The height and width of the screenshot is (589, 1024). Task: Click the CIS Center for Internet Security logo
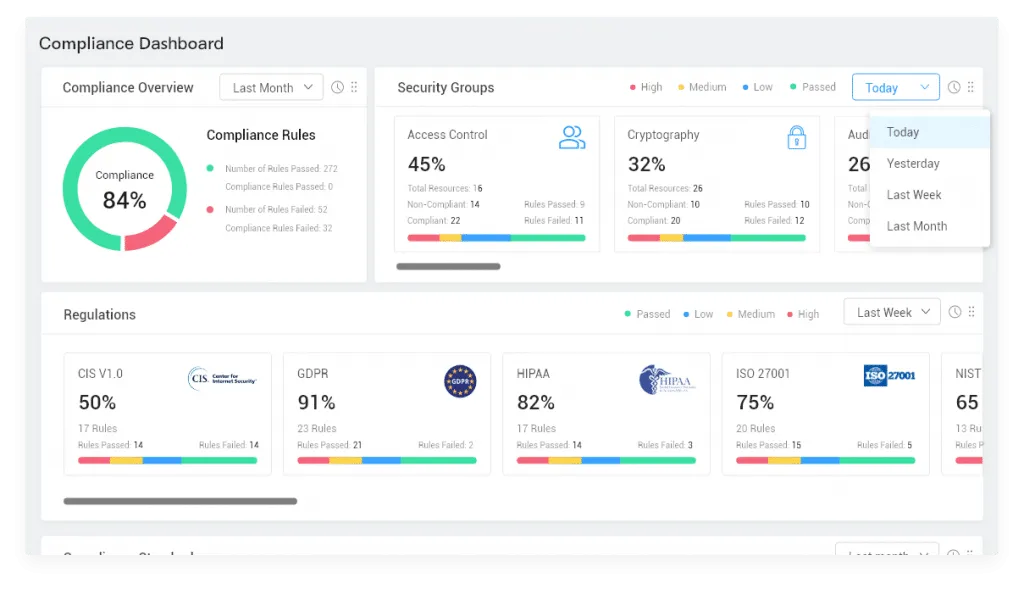(222, 378)
